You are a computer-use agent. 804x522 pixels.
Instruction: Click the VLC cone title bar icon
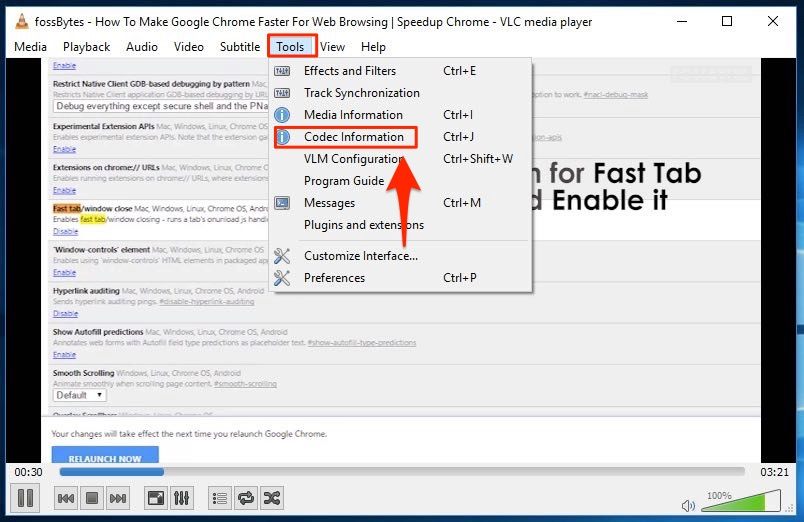21,21
